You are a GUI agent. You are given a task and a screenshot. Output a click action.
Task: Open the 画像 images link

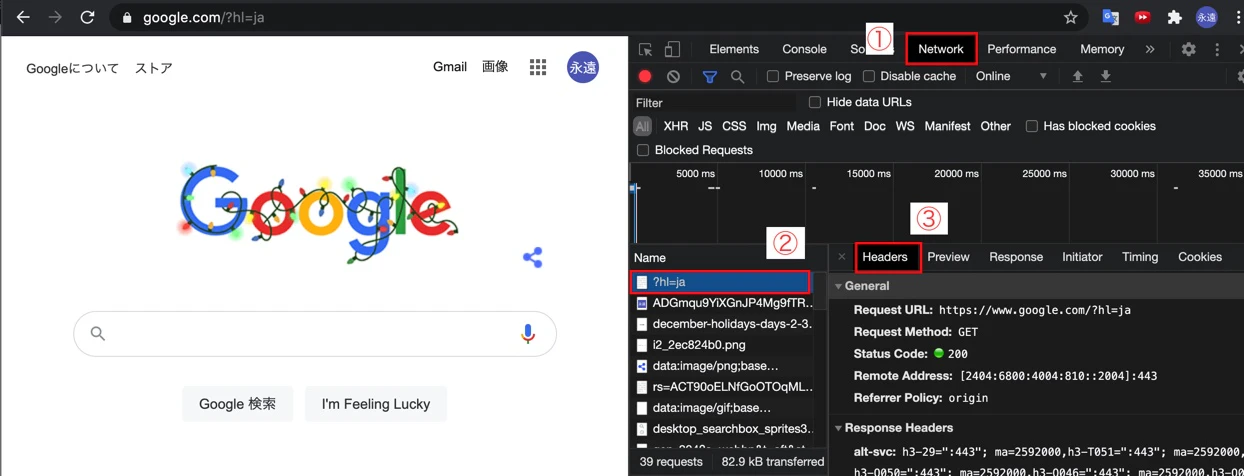[495, 67]
